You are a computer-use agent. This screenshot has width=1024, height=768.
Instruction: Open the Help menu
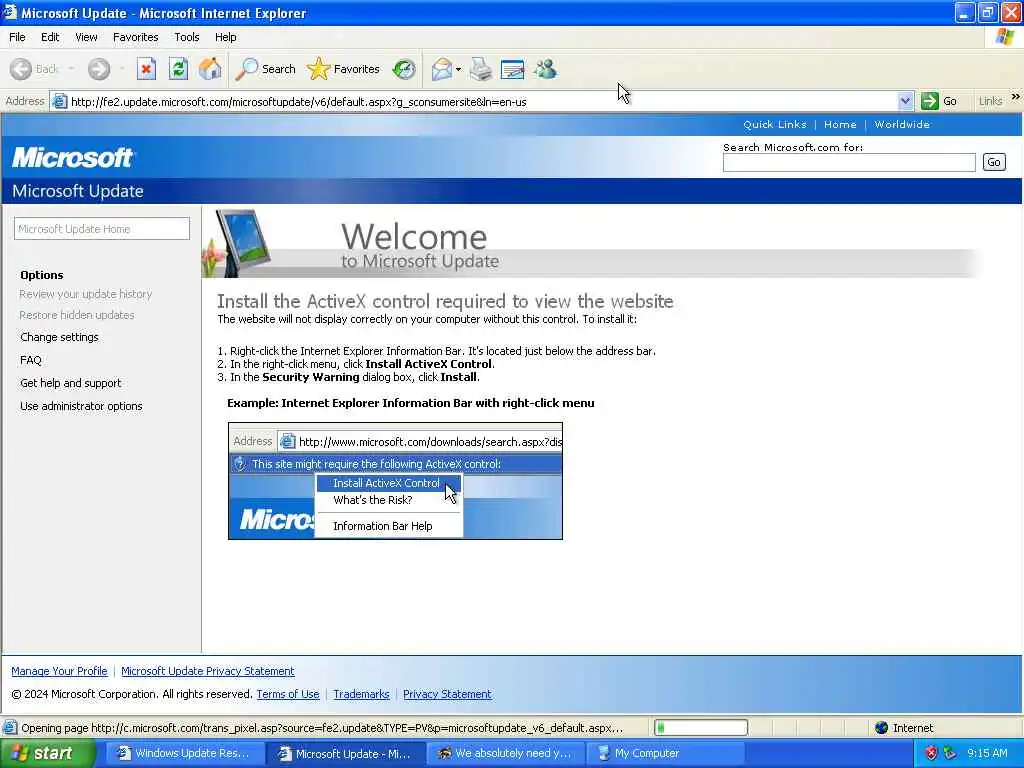[225, 37]
